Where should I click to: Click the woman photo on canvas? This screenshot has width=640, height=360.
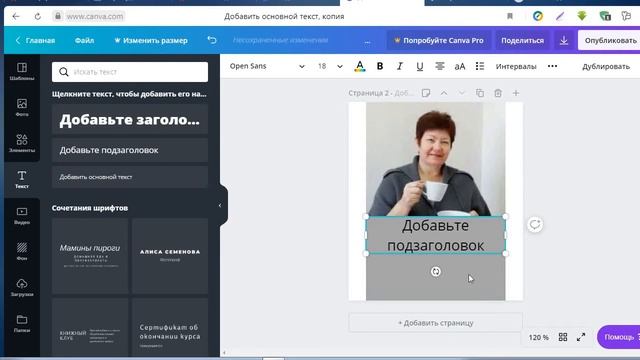[436, 159]
